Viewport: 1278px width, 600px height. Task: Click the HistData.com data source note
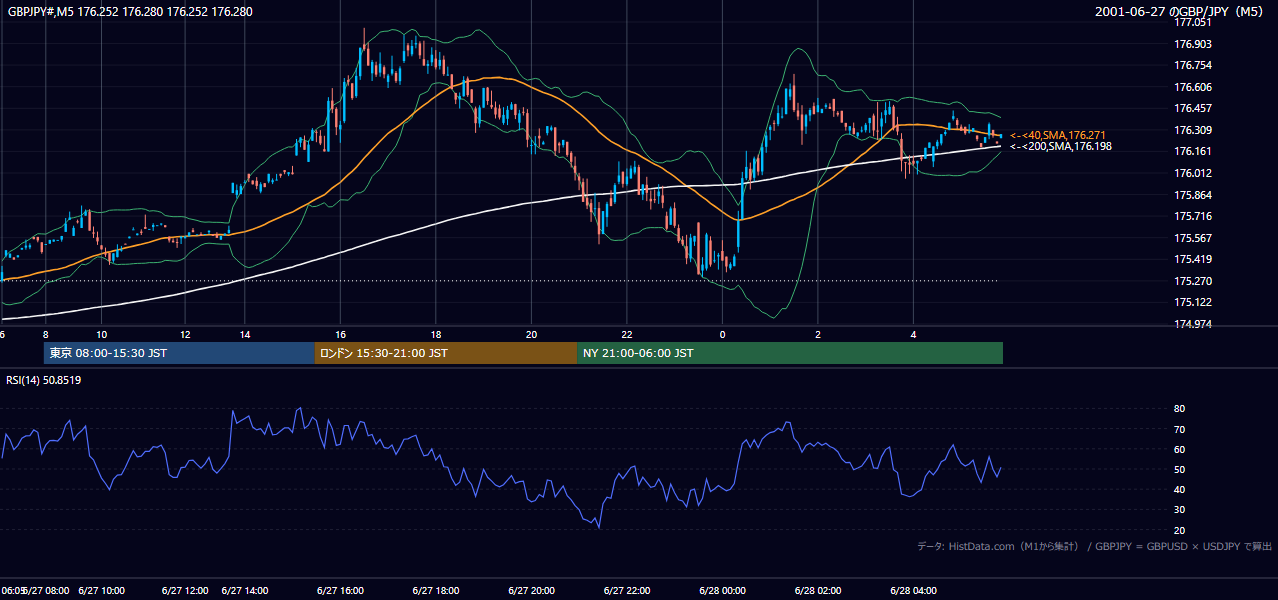coord(1094,546)
